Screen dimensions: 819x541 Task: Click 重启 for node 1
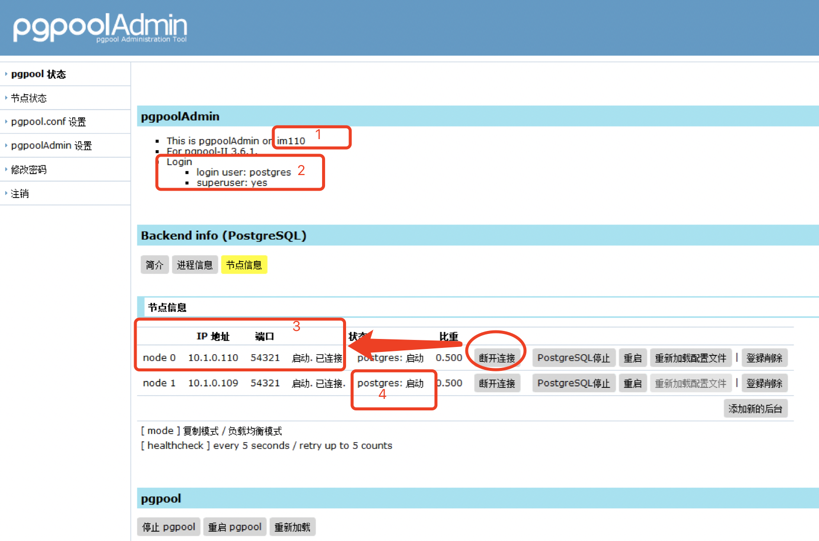click(x=633, y=383)
